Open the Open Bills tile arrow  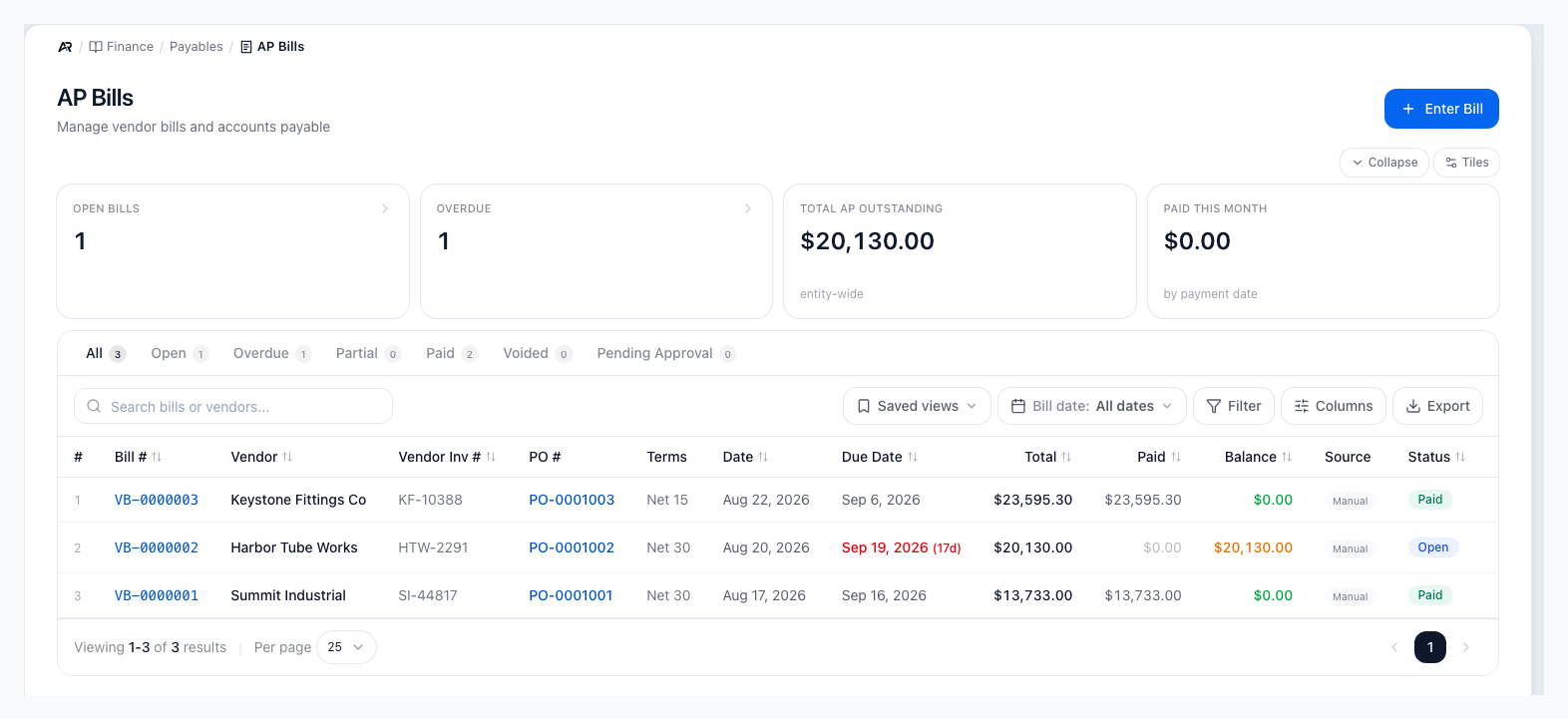385,208
